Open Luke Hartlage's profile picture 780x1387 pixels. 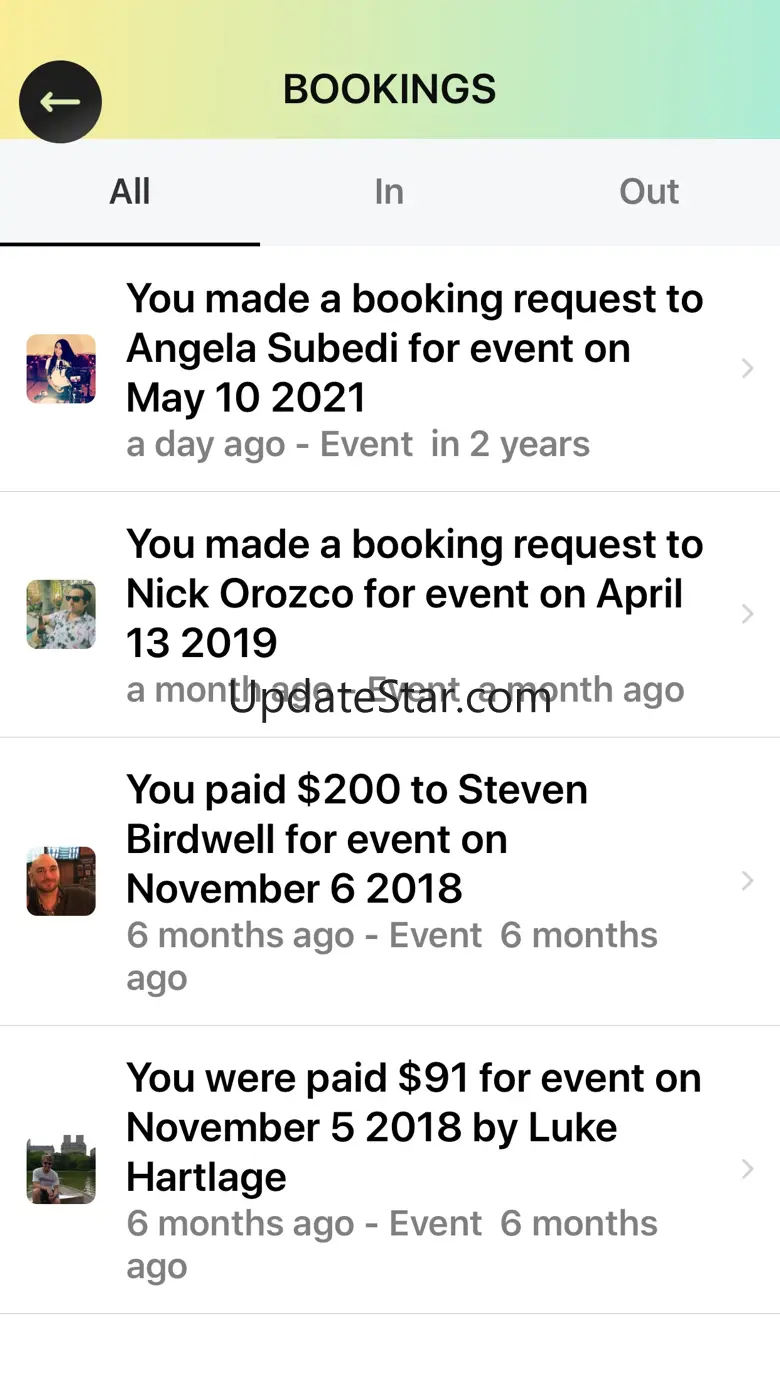click(61, 1169)
